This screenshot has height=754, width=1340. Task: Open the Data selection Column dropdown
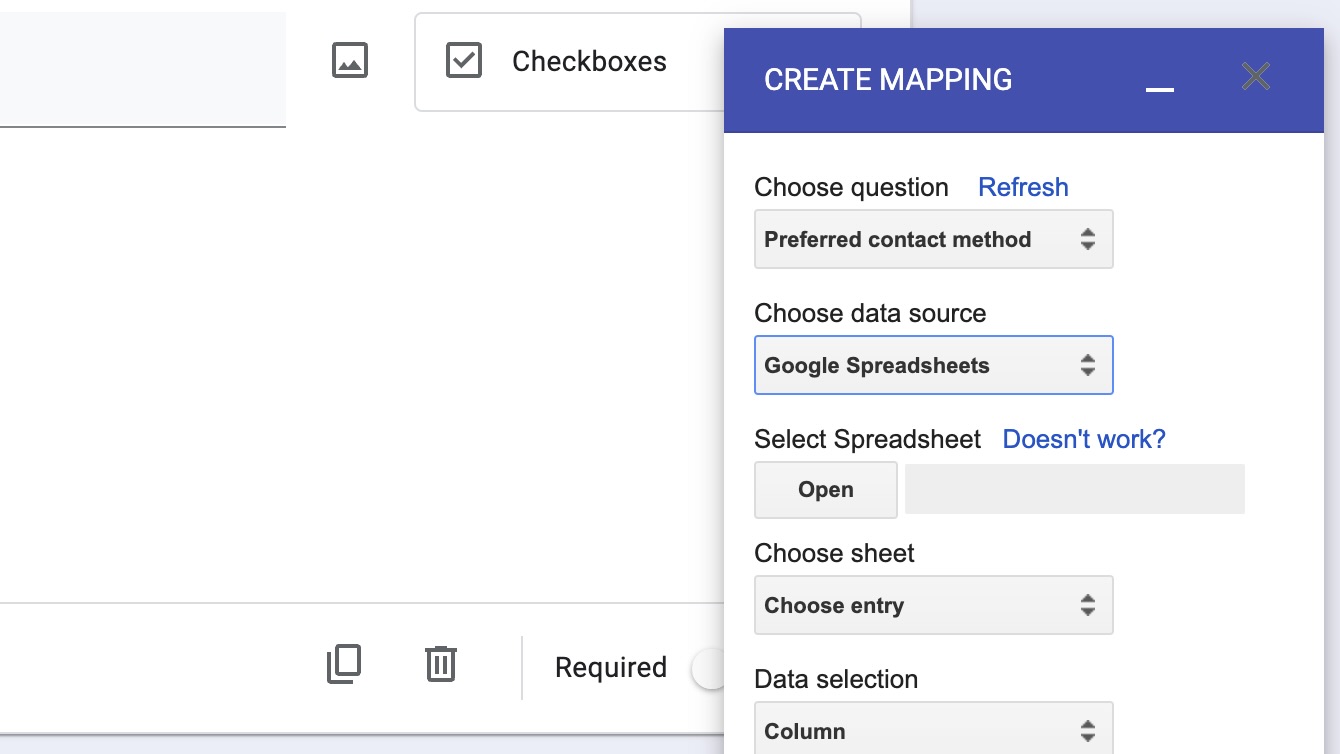(x=932, y=731)
